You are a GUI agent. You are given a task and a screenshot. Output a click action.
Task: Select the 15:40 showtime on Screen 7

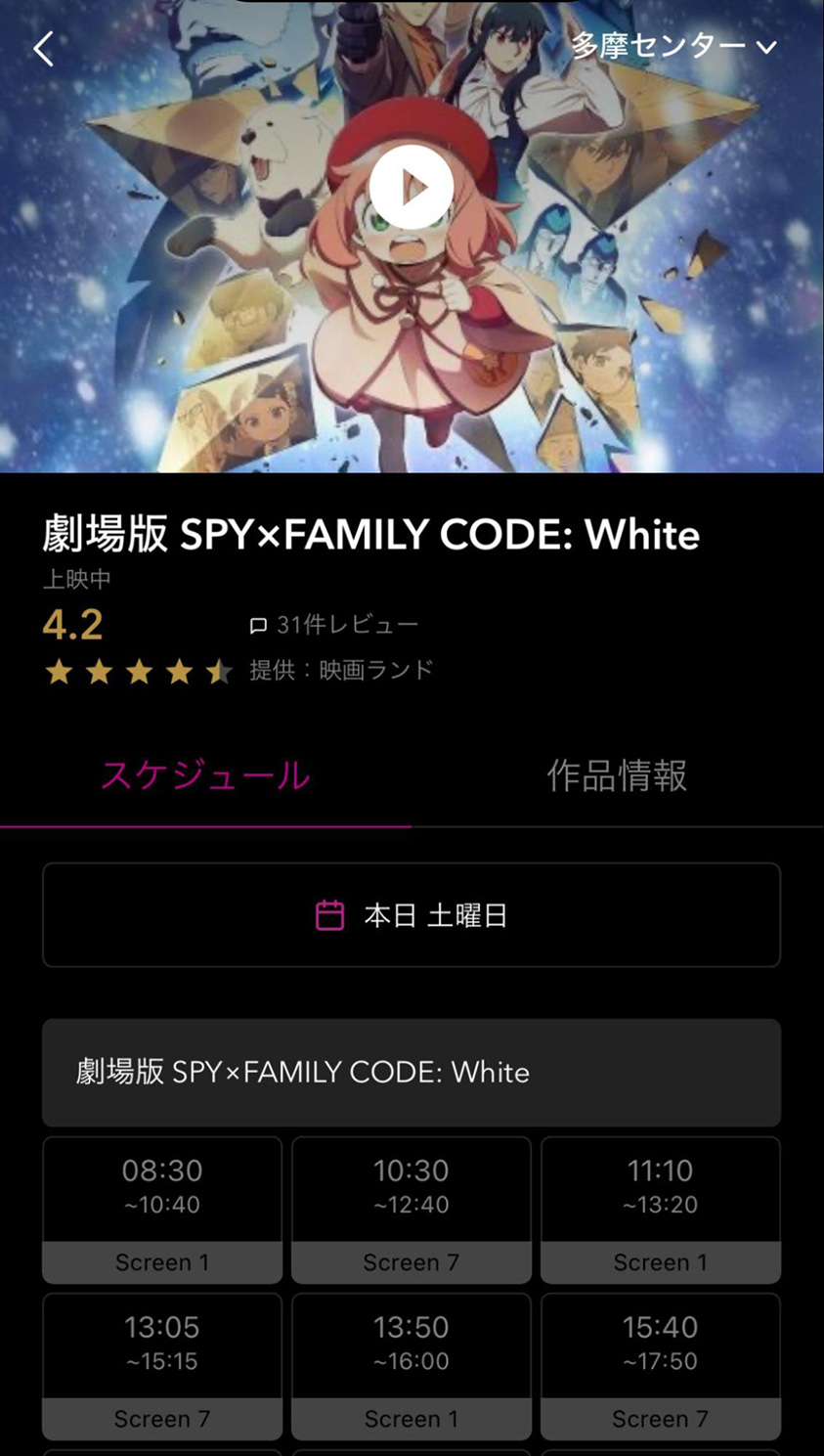point(661,1366)
